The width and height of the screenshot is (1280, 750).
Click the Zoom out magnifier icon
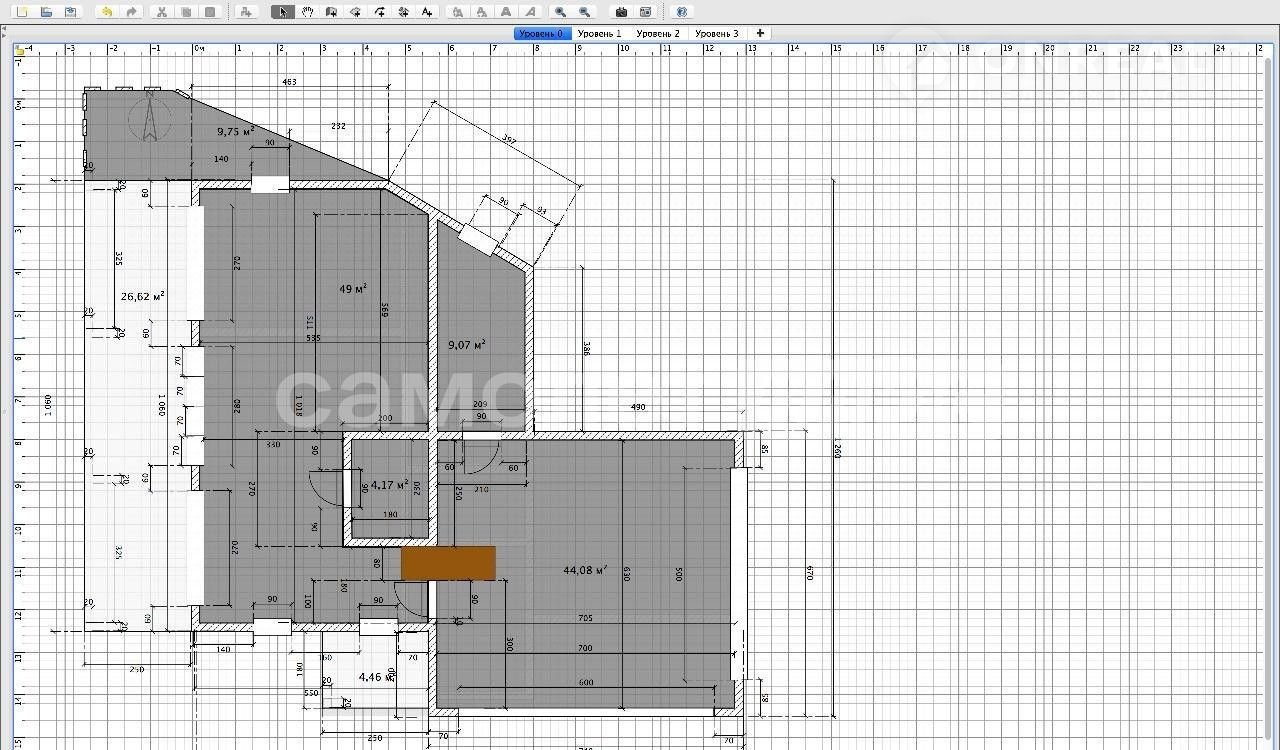[585, 12]
